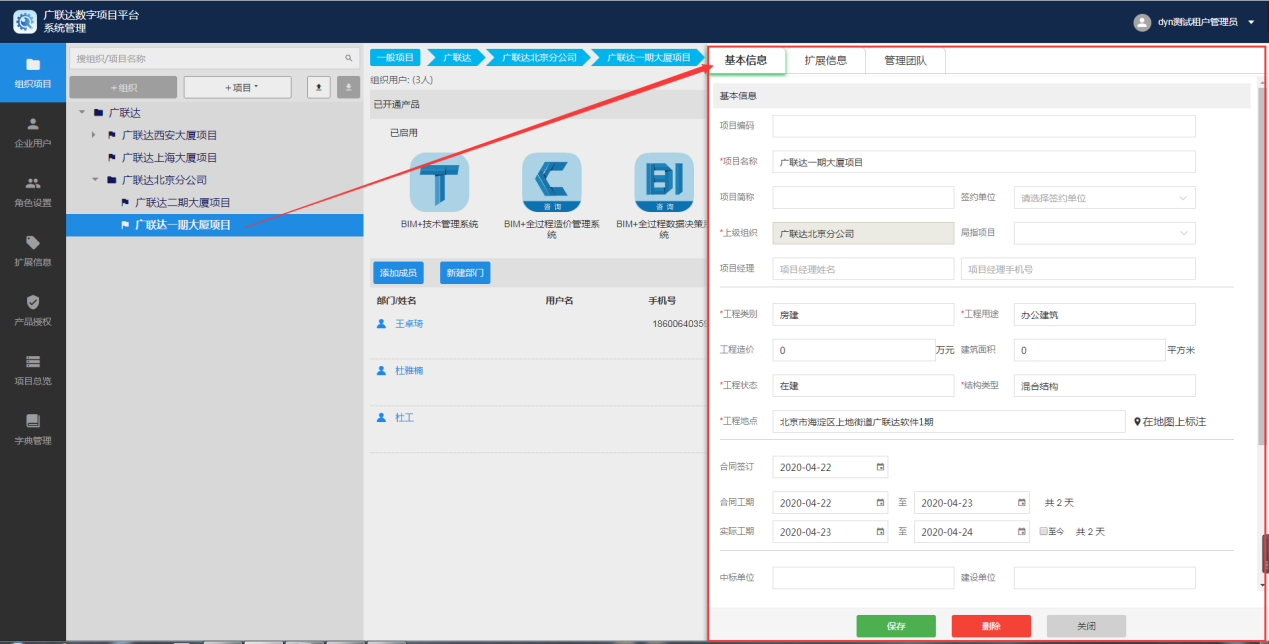1269x644 pixels.
Task: Open the BIM+全过程数据决策系统 product icon
Action: 664,182
